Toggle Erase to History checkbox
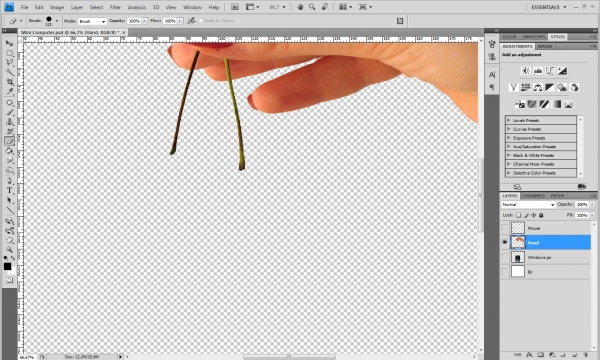Image resolution: width=600 pixels, height=360 pixels. pyautogui.click(x=201, y=21)
